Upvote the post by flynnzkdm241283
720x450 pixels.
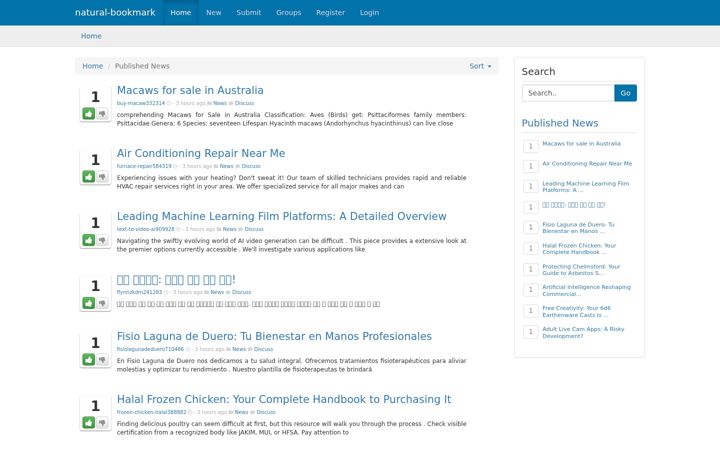[89, 303]
